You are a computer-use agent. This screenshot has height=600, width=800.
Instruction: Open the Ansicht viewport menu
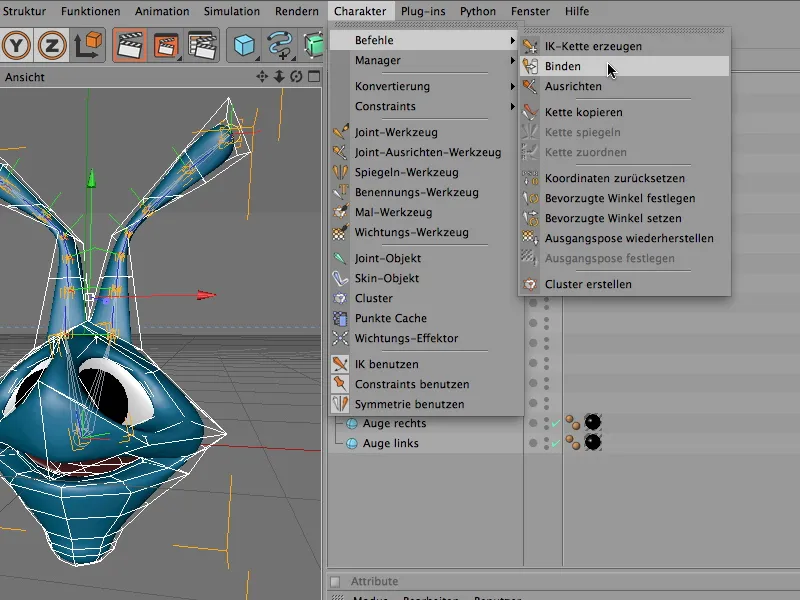24,77
